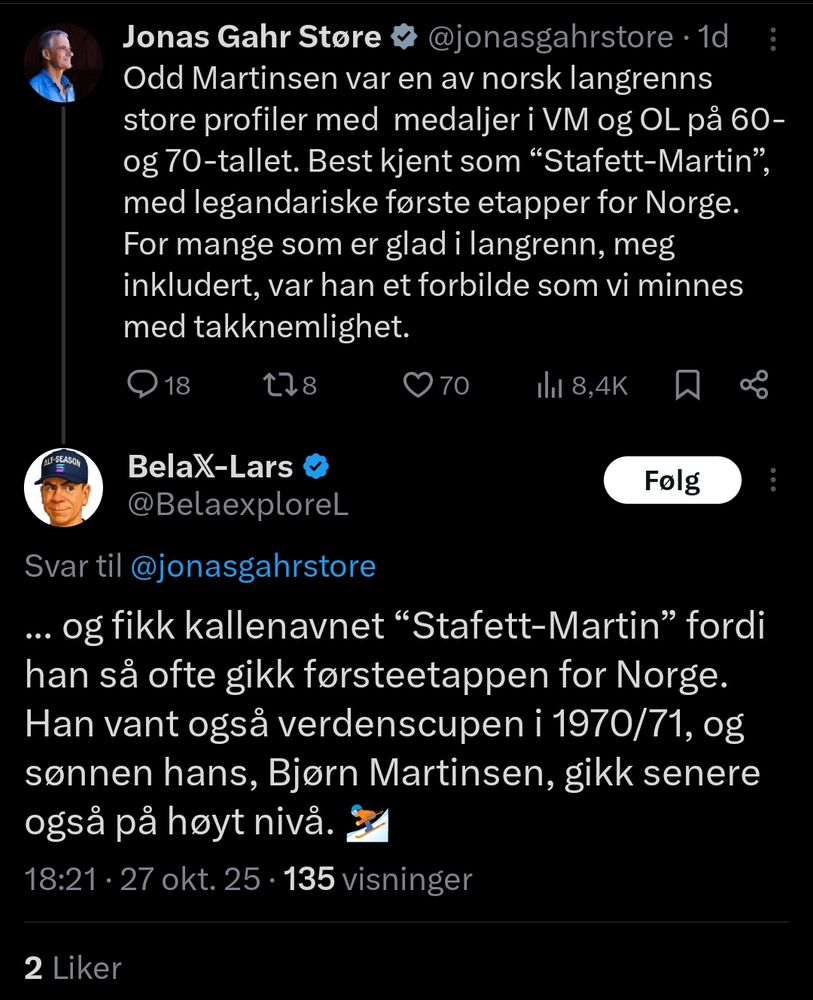813x1000 pixels.
Task: Click the verified badge next to Jonas Gahr Støre
Action: point(403,38)
